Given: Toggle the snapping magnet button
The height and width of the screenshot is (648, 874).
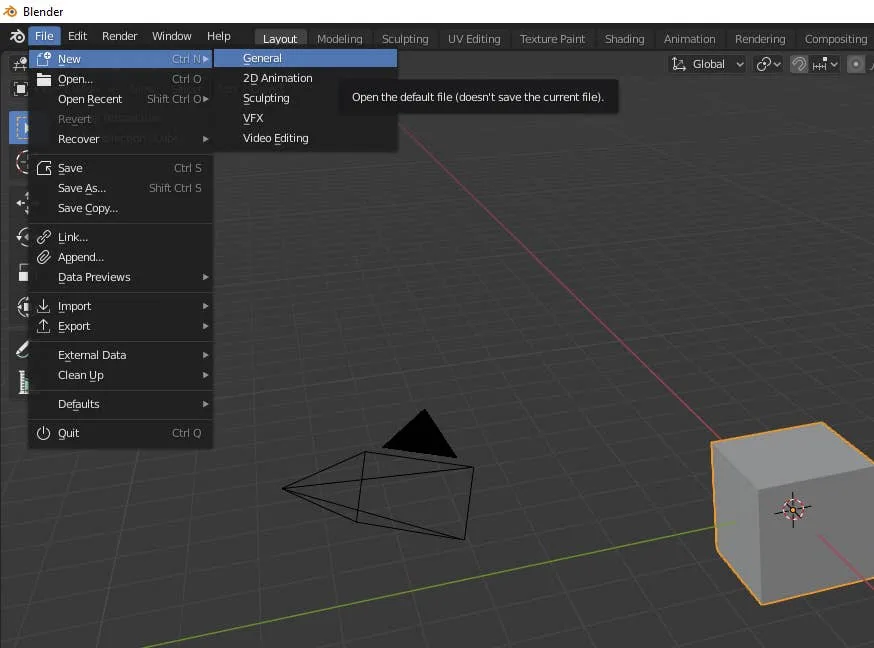Looking at the screenshot, I should (x=799, y=64).
